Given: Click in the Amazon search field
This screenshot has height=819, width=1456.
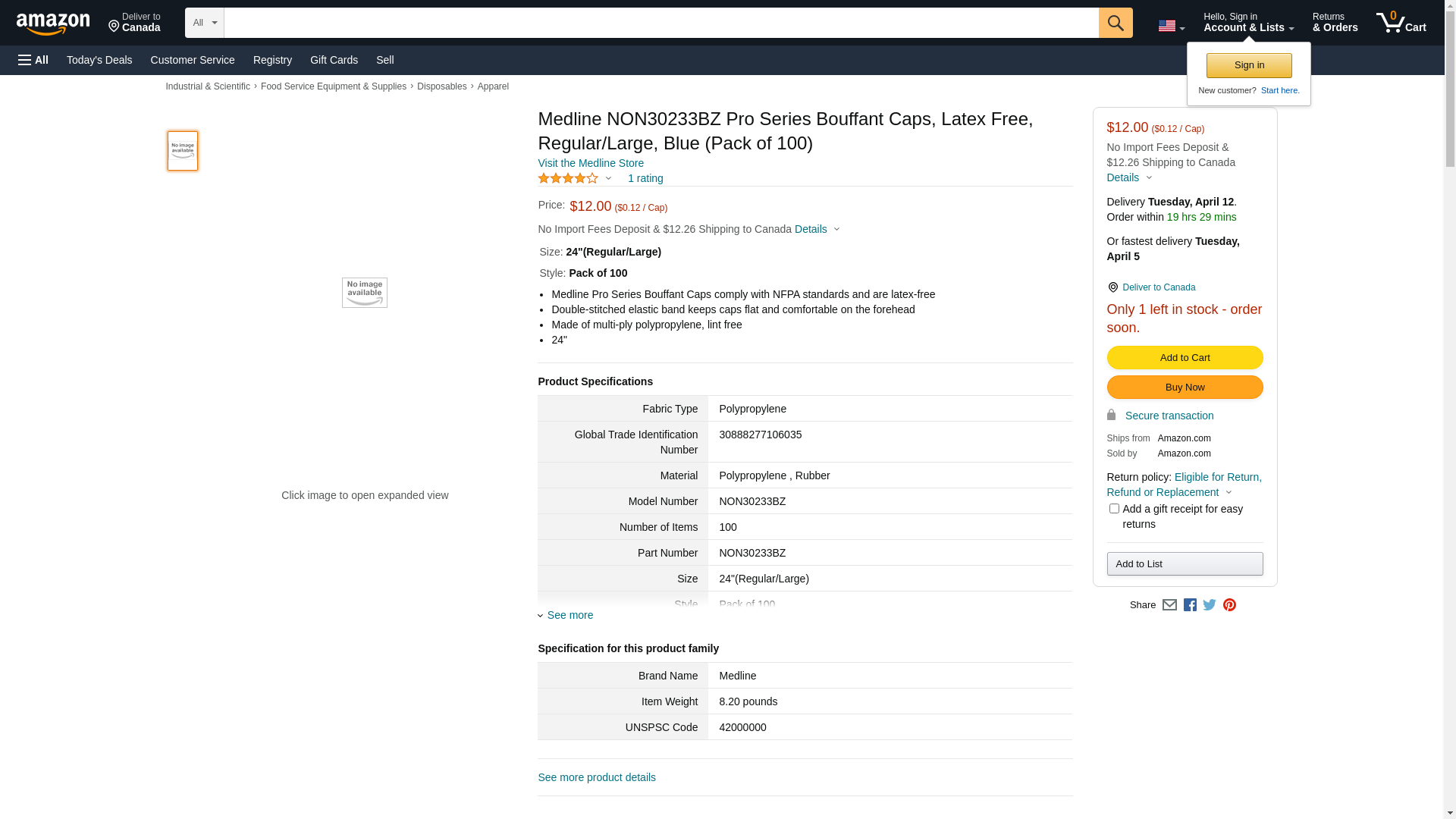Looking at the screenshot, I should 661,23.
